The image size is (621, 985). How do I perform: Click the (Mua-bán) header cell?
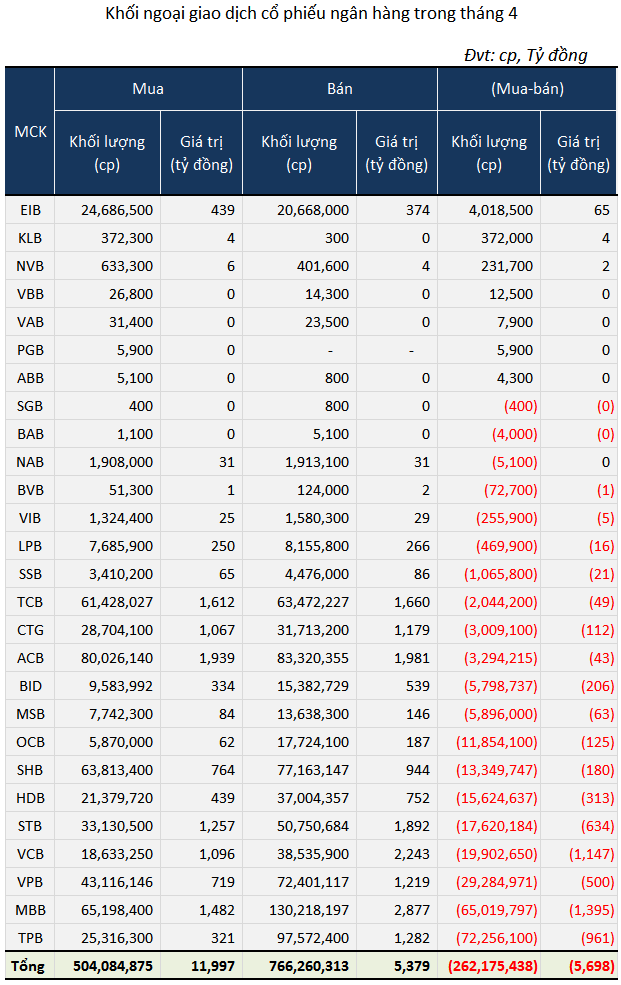click(x=527, y=89)
